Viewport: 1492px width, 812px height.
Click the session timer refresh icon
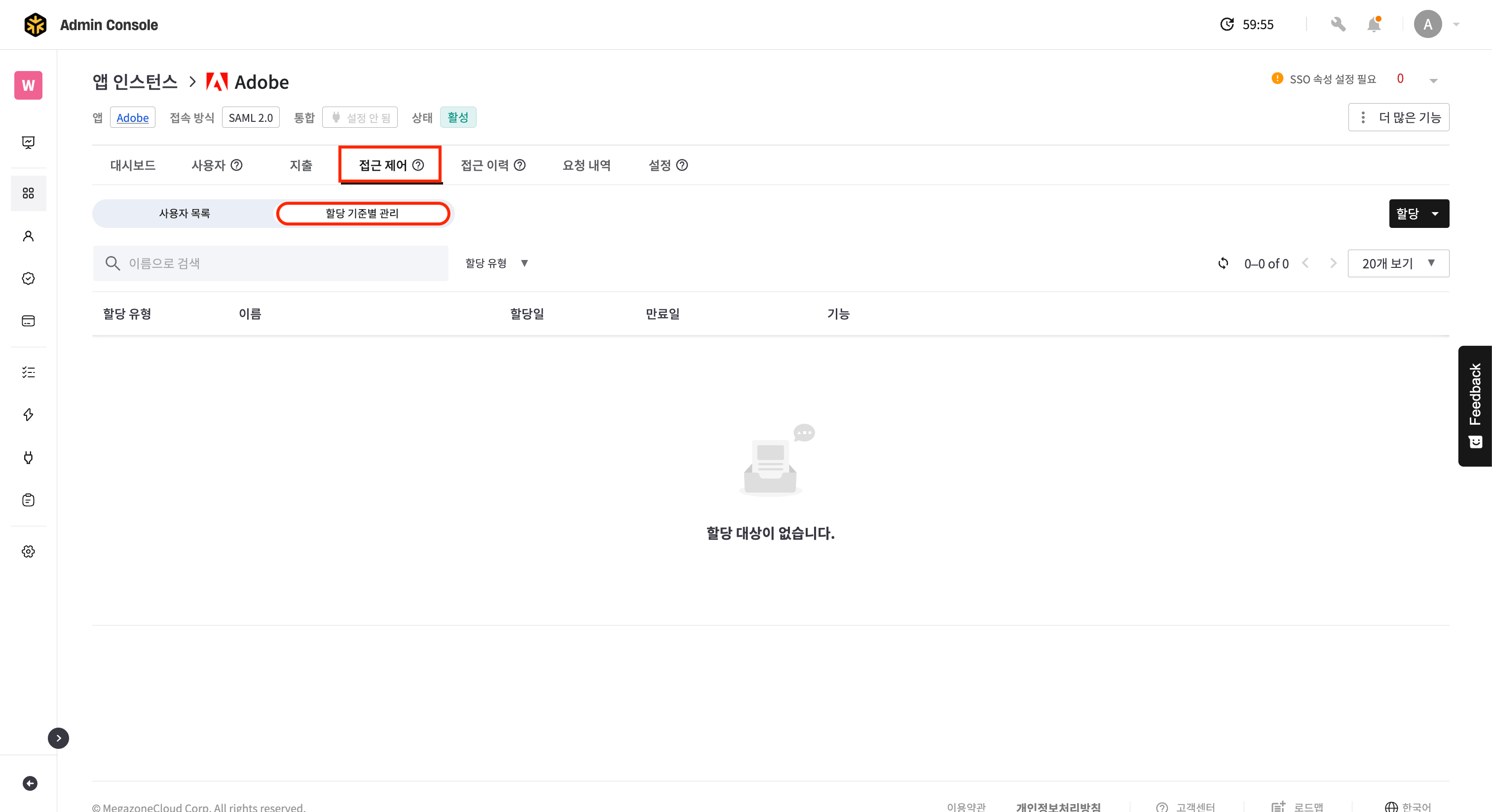(1227, 25)
